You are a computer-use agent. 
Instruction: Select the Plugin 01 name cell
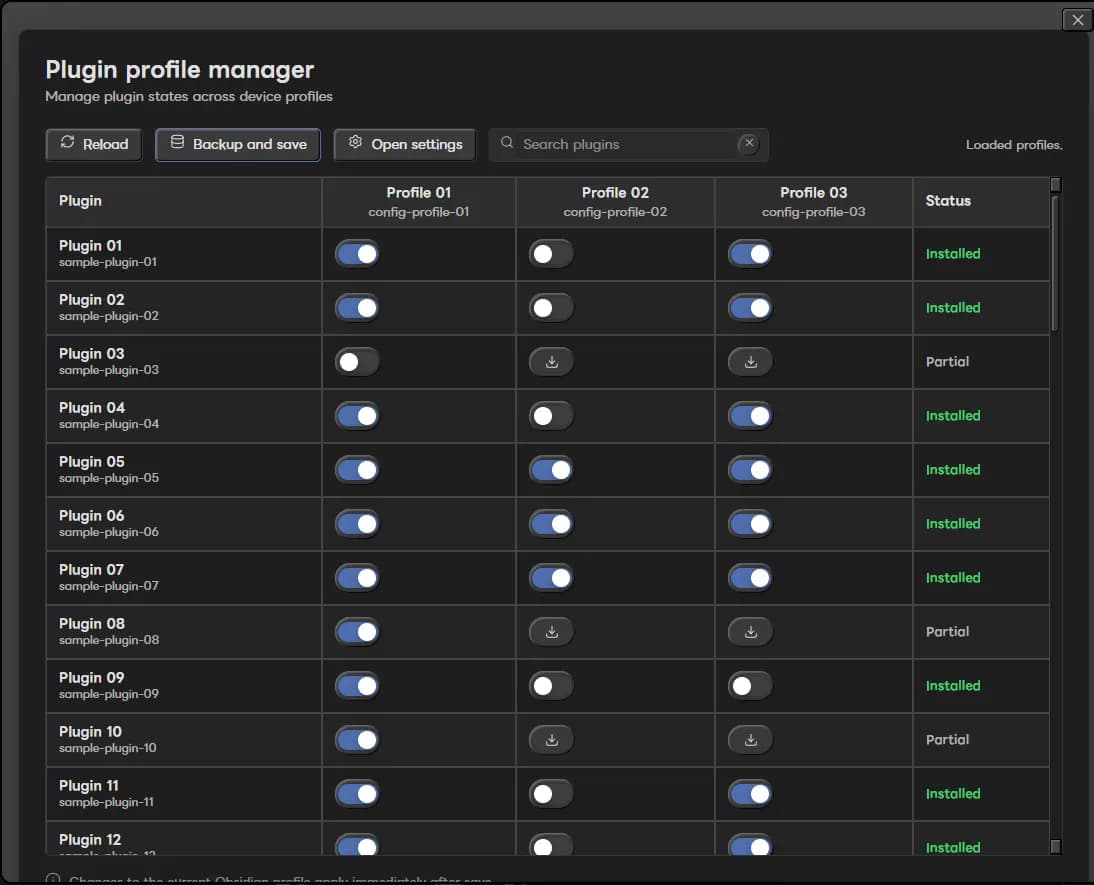183,254
